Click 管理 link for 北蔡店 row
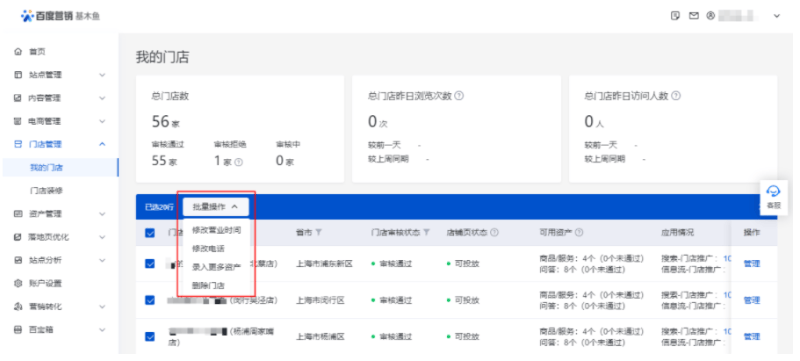The image size is (800, 361). (752, 264)
